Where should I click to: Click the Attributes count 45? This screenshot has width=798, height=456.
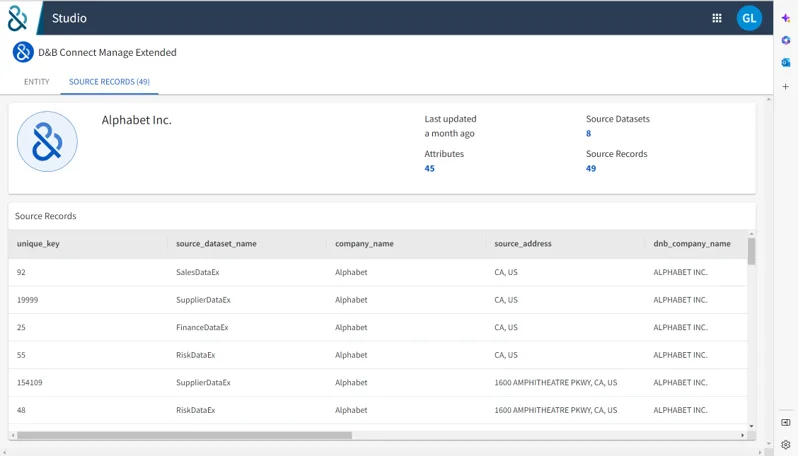point(430,168)
